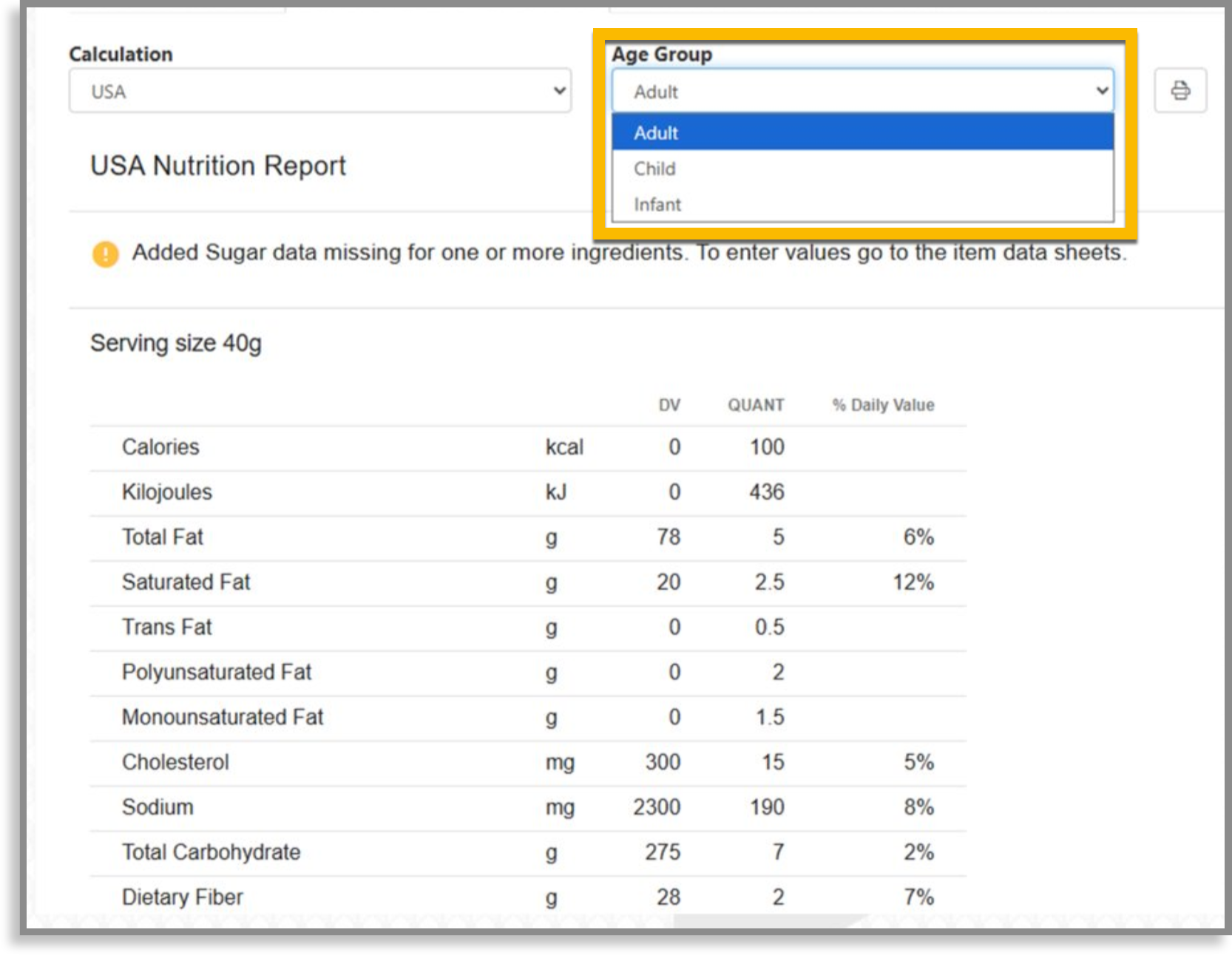Choose Infant age group option
This screenshot has width=1232, height=955.
862,204
